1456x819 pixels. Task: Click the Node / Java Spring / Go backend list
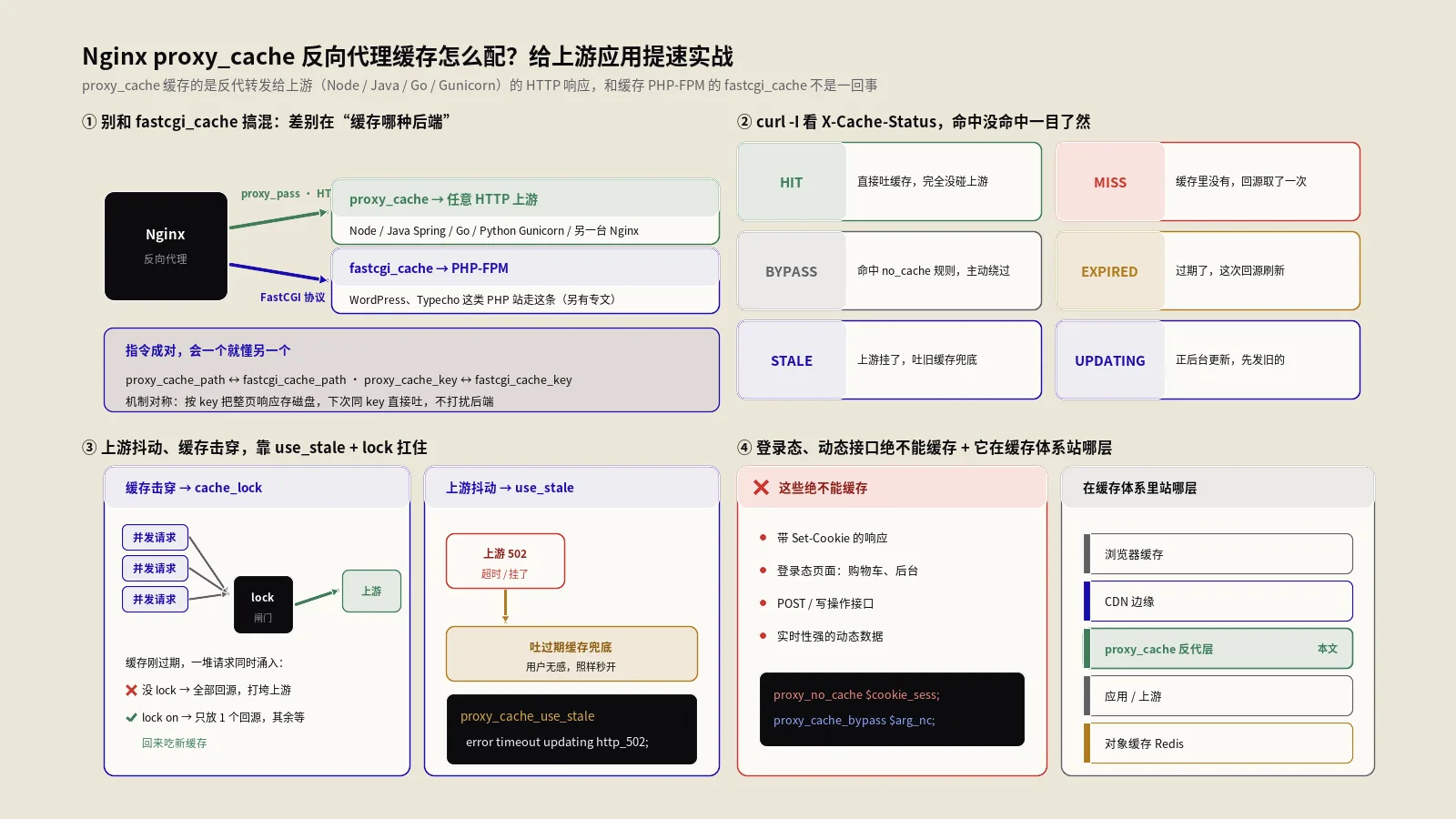[x=494, y=230]
